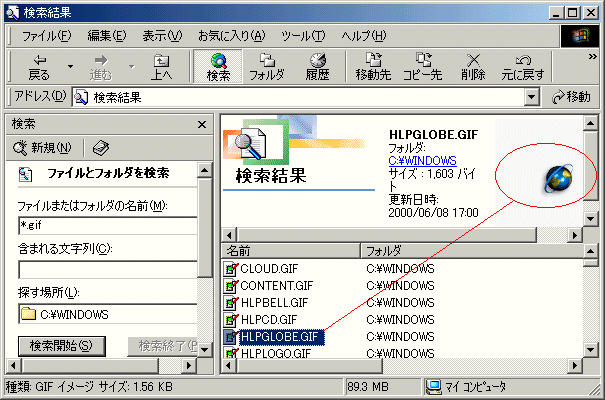Image resolution: width=605 pixels, height=400 pixels.
Task: Click the down arrow of search pane scrollbar
Action: click(x=204, y=349)
